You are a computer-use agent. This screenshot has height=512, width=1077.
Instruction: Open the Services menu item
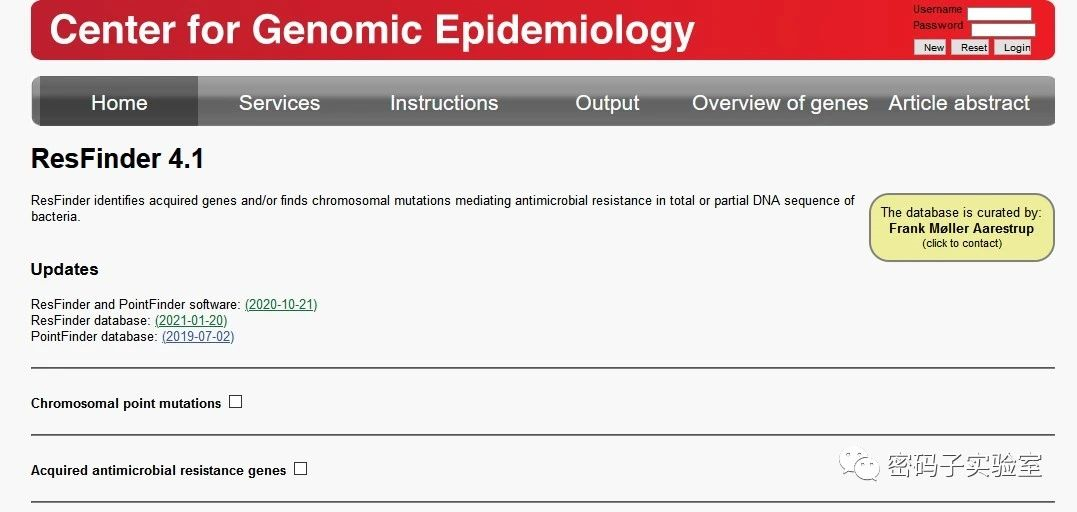[279, 103]
